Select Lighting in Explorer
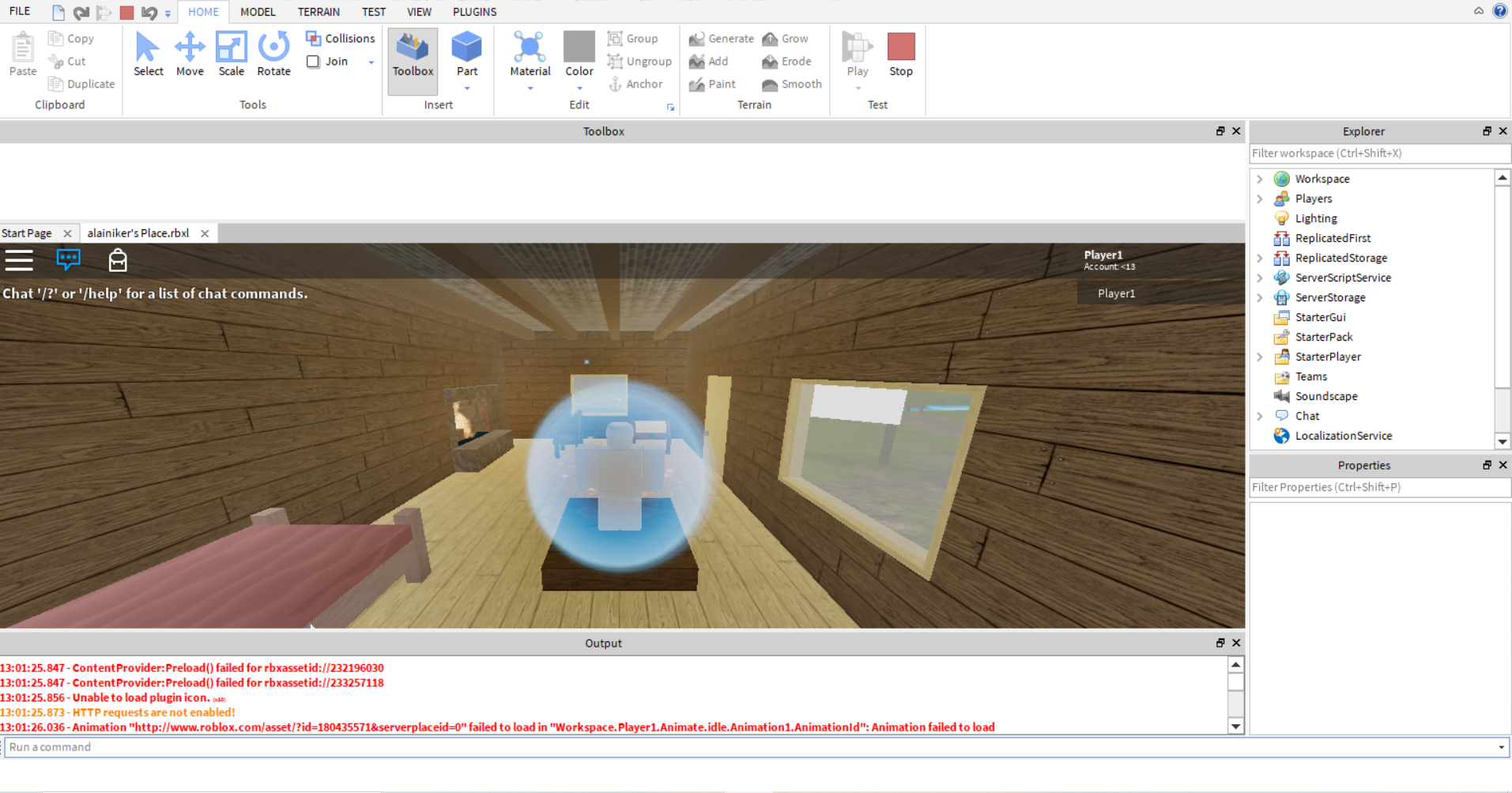This screenshot has width=1512, height=793. pos(1315,219)
